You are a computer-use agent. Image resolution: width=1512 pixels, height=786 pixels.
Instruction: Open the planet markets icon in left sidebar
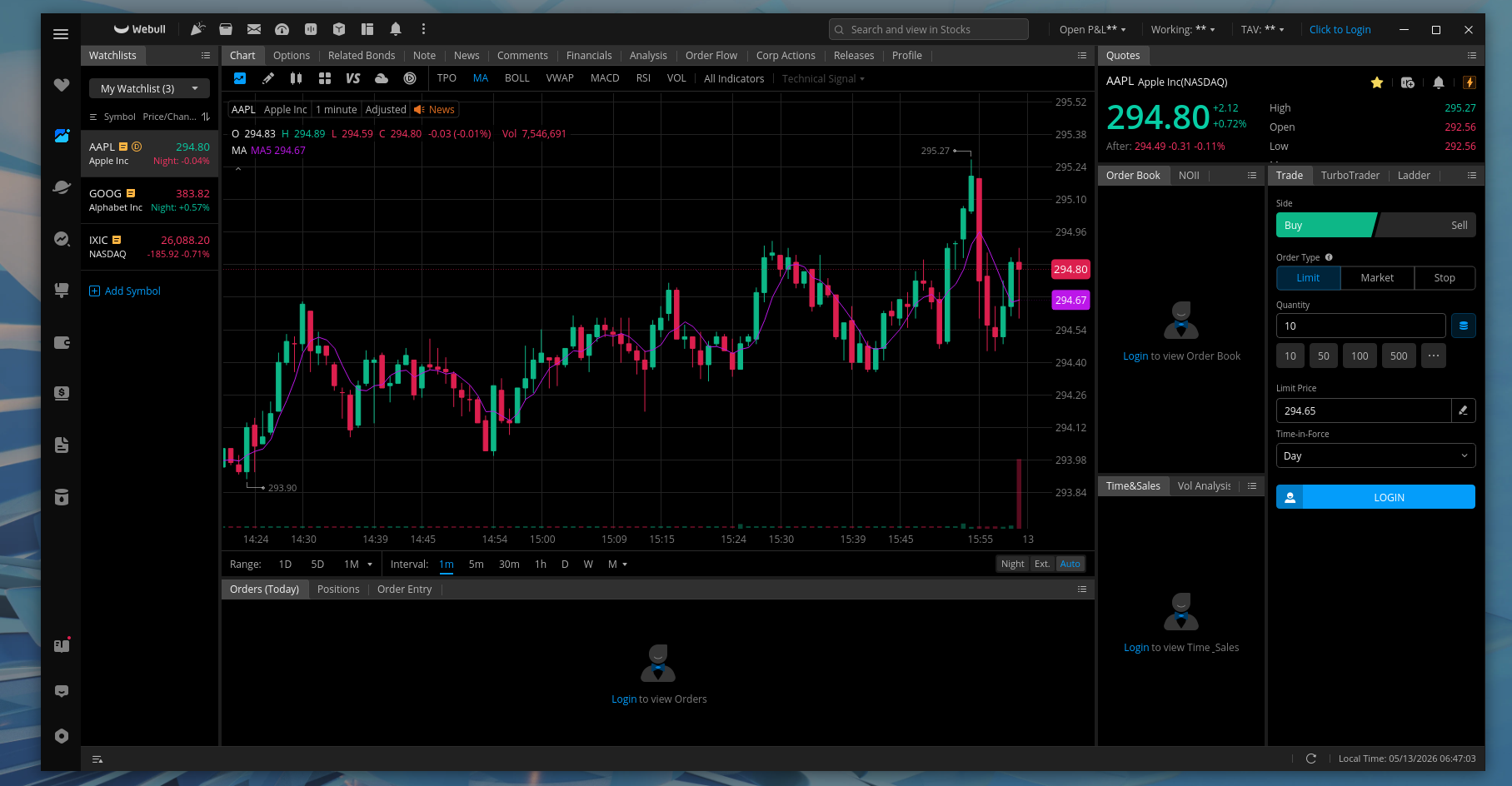click(x=62, y=187)
